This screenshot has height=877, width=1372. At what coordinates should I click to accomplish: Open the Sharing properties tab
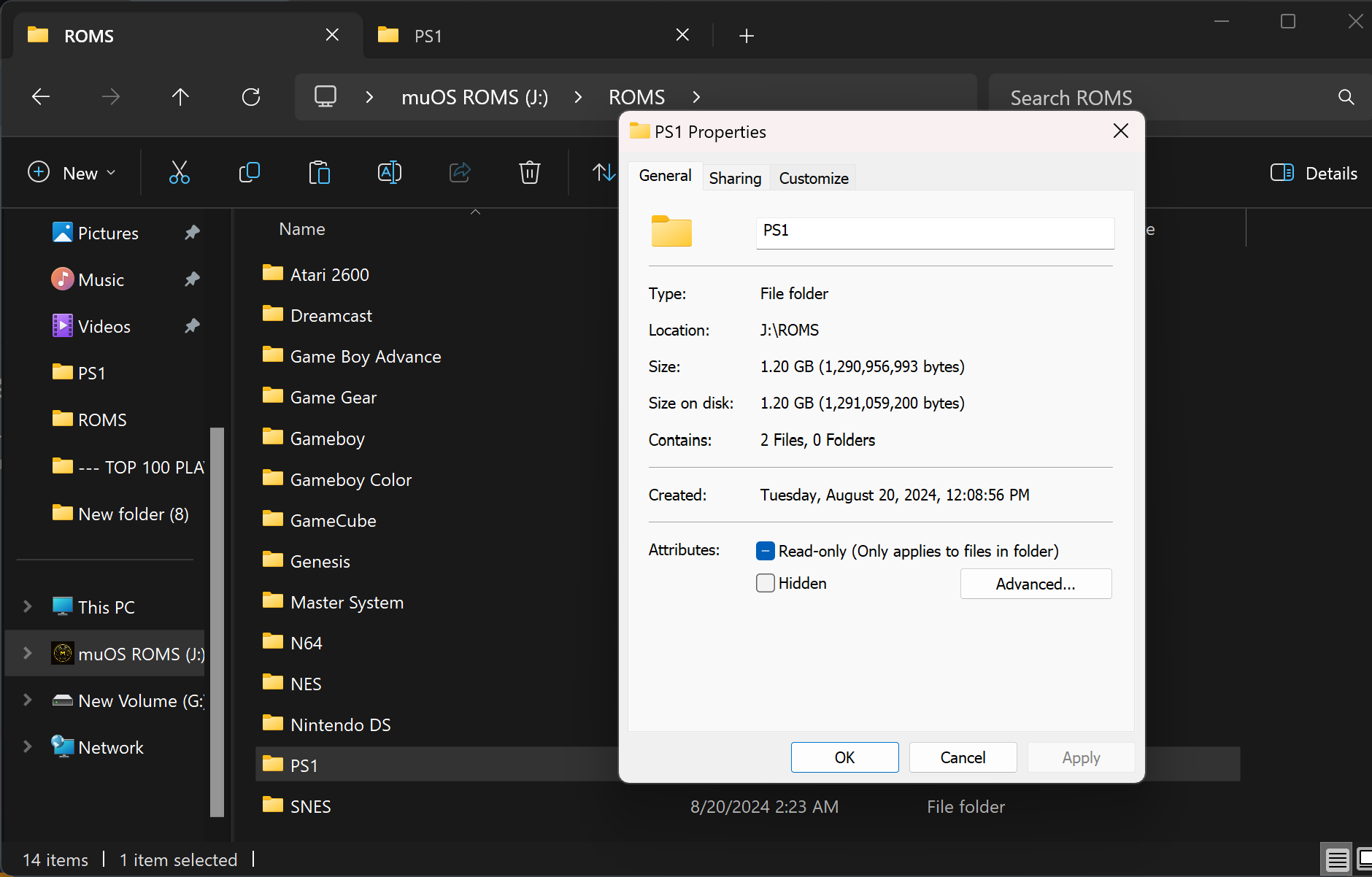(735, 179)
